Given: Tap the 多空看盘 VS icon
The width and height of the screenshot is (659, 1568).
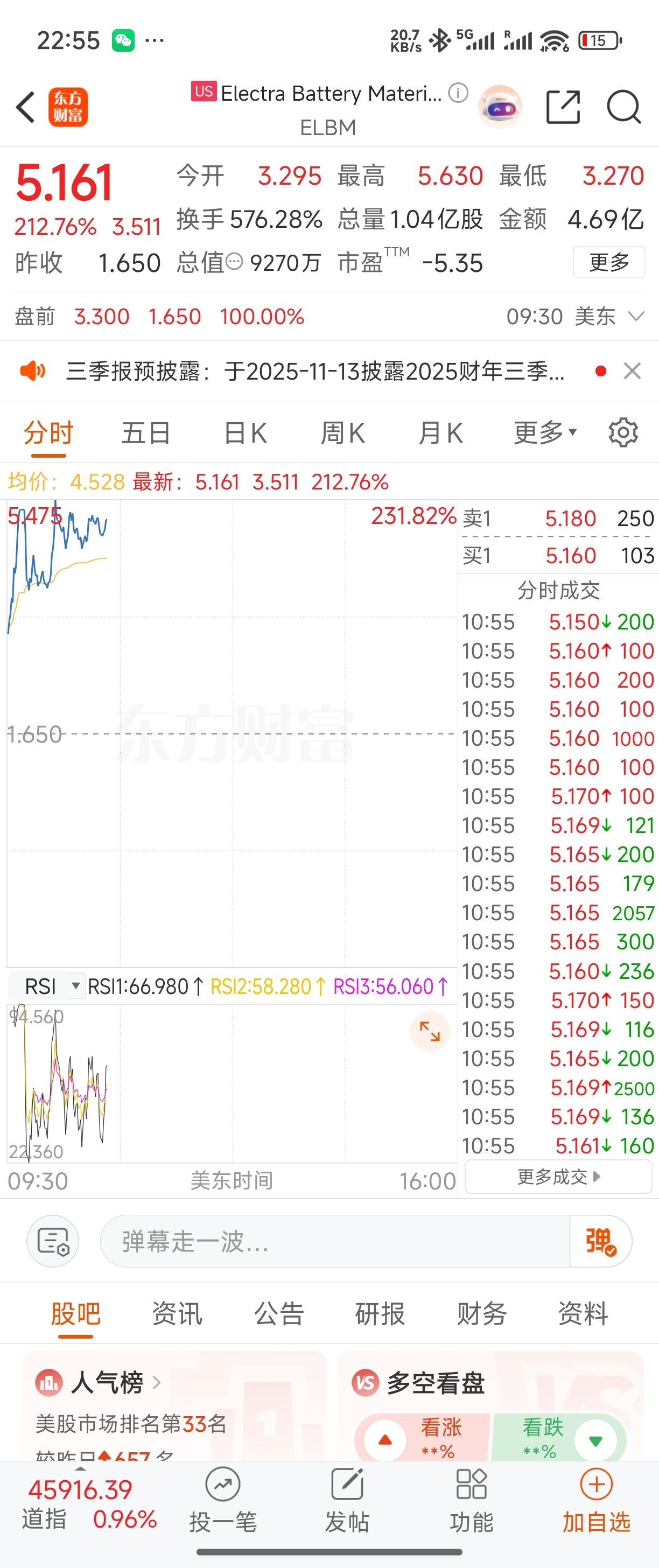Looking at the screenshot, I should [366, 1383].
